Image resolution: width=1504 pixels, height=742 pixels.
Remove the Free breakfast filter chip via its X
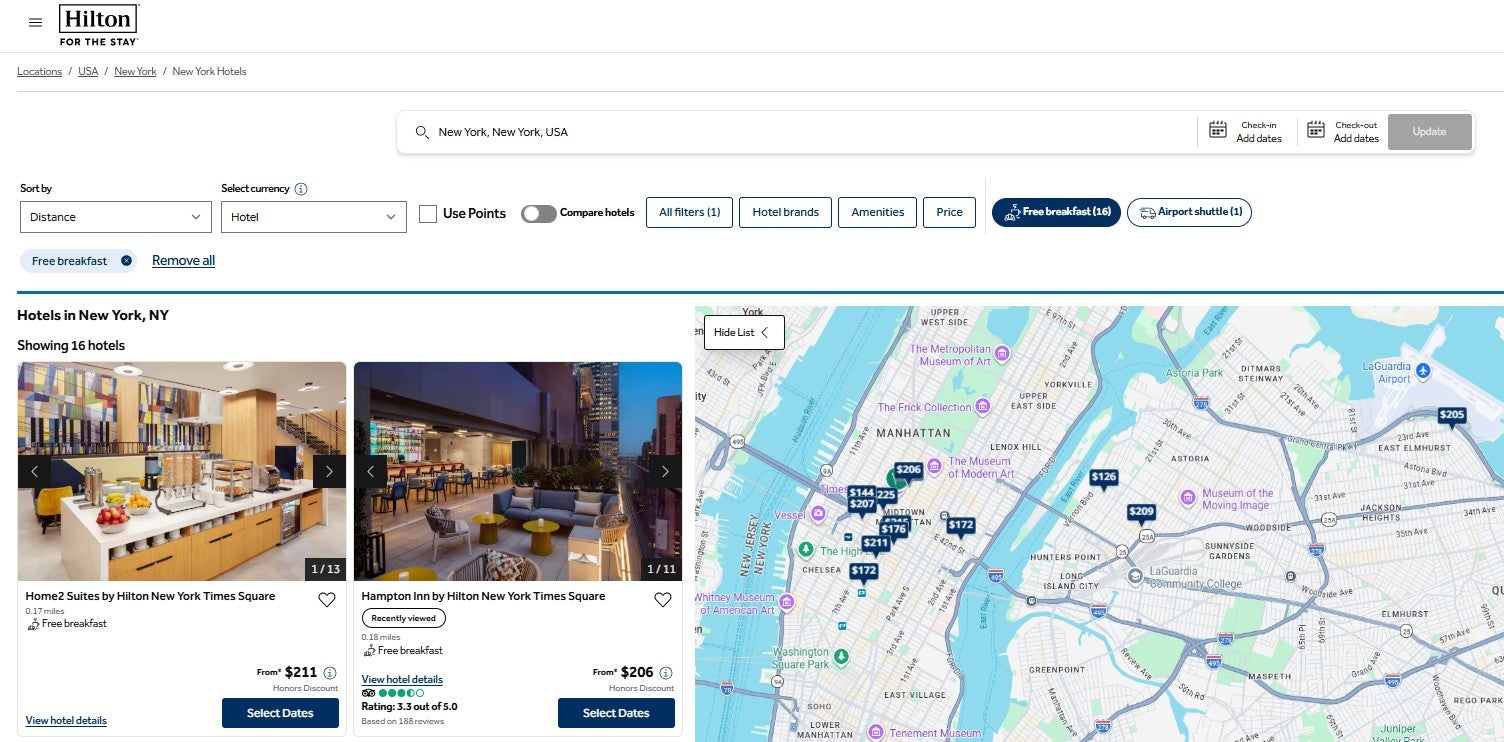point(126,261)
